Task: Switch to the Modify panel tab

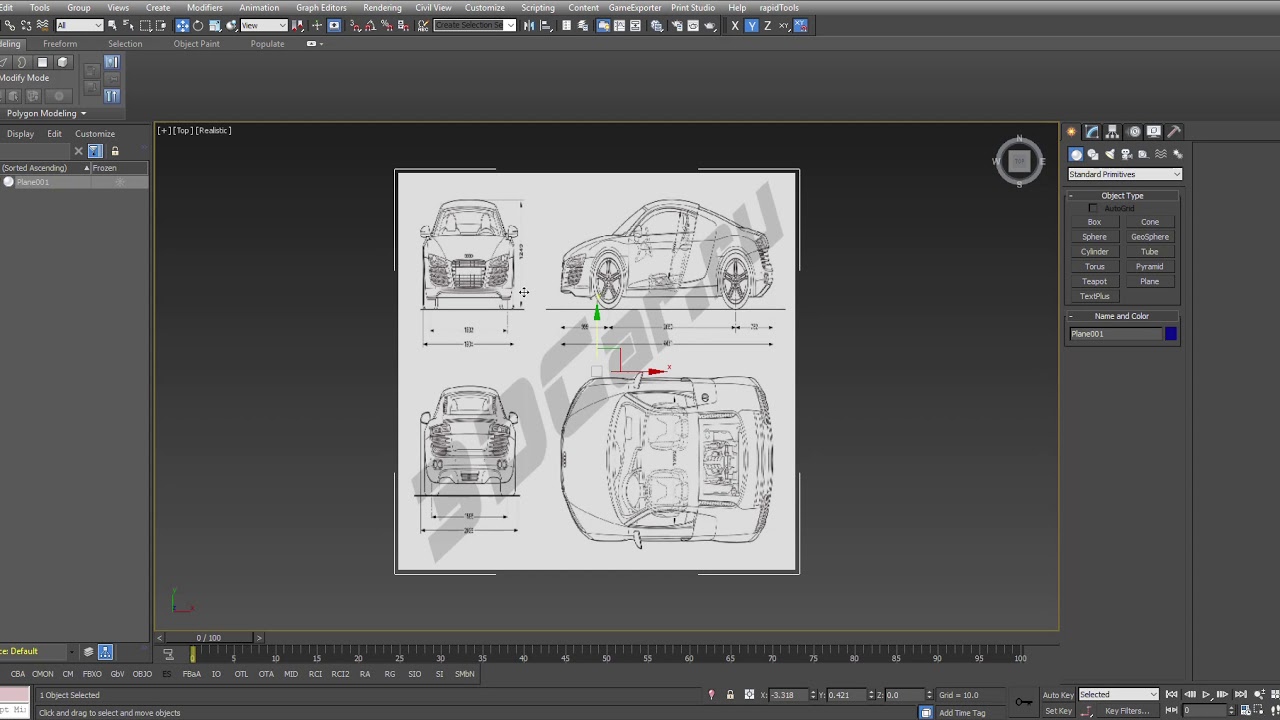Action: pyautogui.click(x=1092, y=131)
